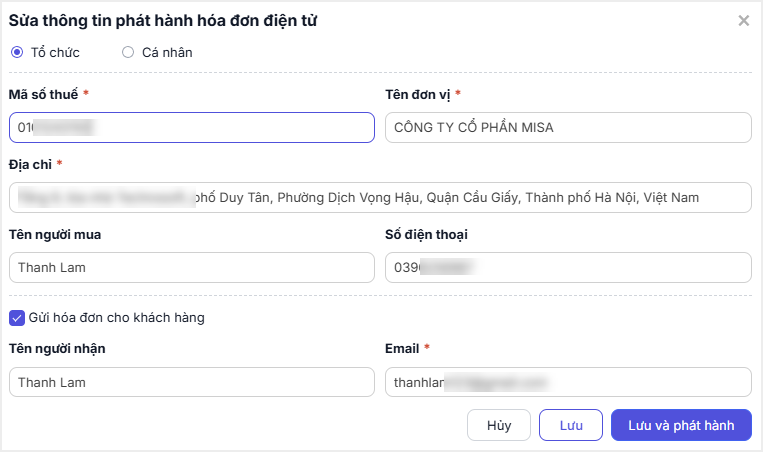Uncheck "Gửi hóa đơn cho khách hàng" checkbox
This screenshot has width=763, height=452.
click(x=17, y=318)
